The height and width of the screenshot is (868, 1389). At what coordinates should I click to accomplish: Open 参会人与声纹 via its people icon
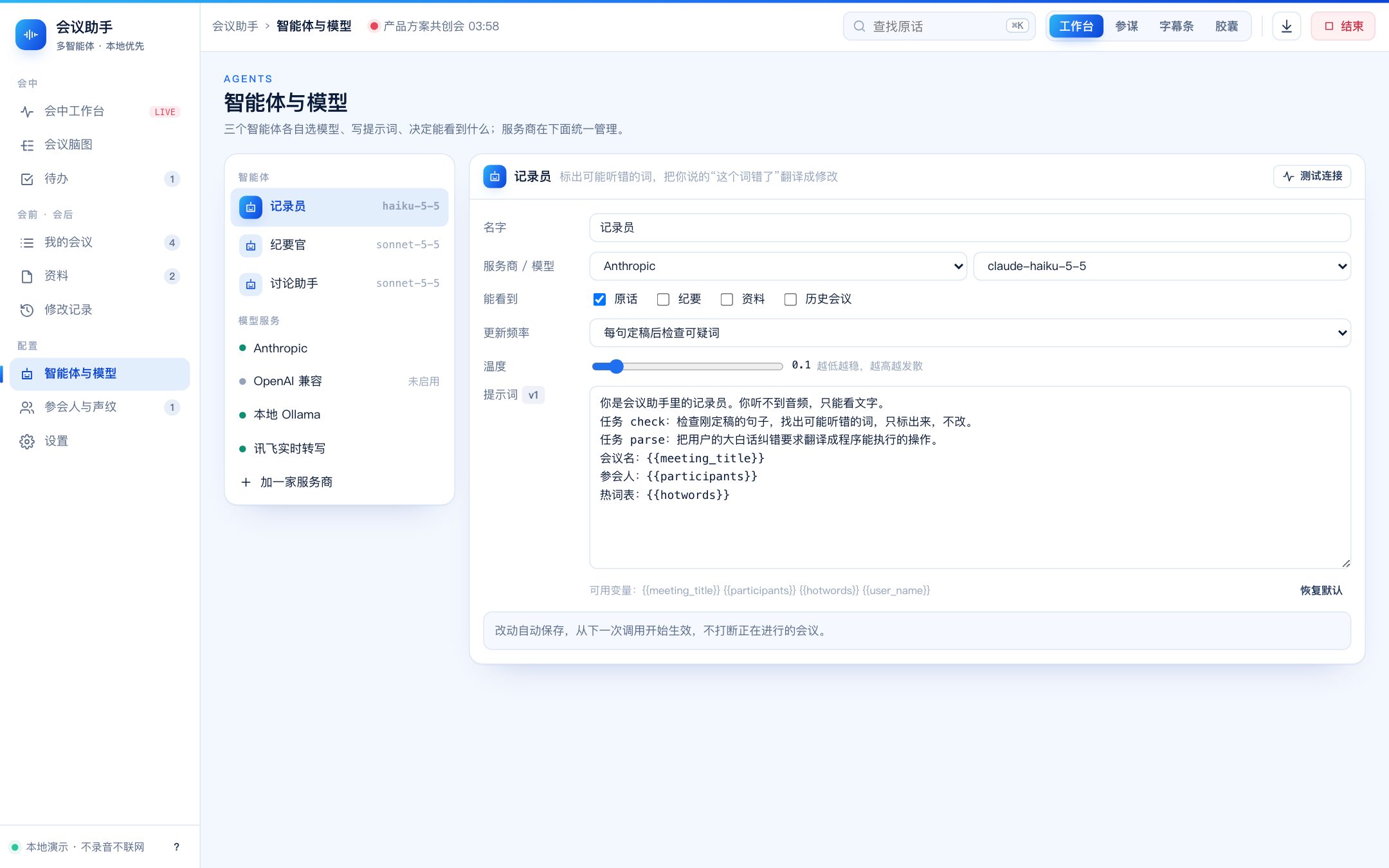click(x=27, y=408)
